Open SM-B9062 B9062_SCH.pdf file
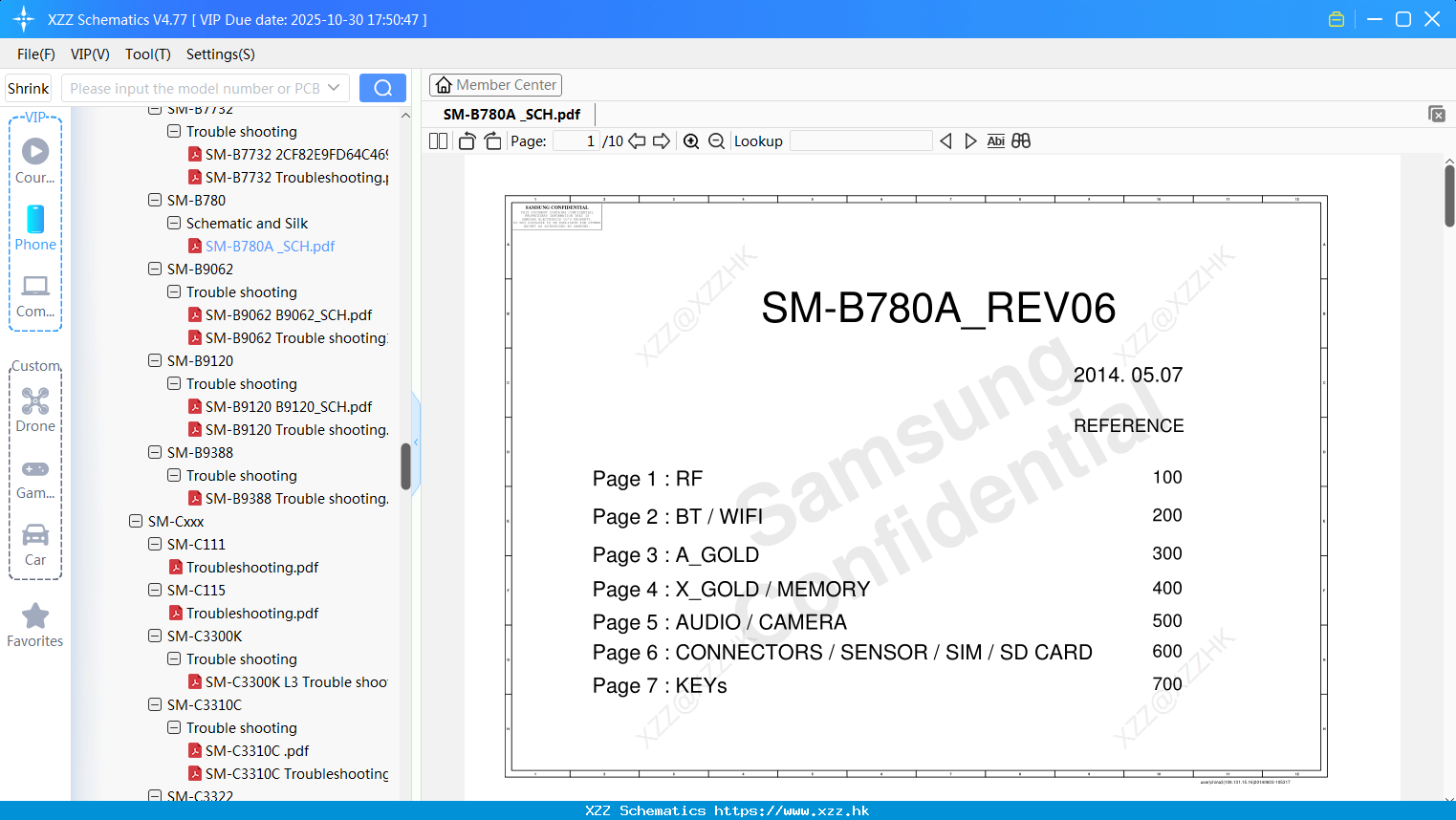Image resolution: width=1456 pixels, height=820 pixels. 280,314
